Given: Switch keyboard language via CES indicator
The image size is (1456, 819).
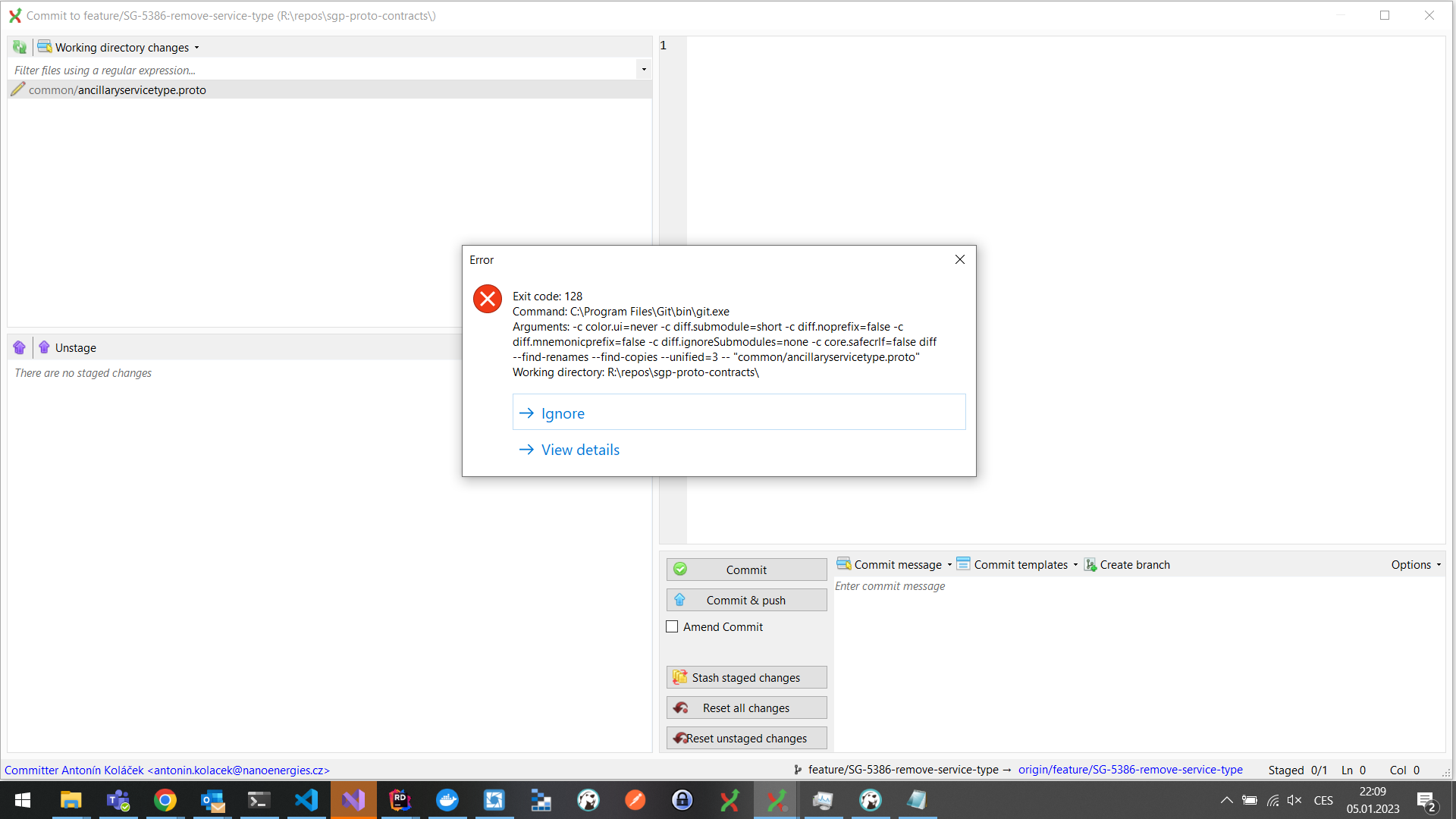Looking at the screenshot, I should [1324, 800].
